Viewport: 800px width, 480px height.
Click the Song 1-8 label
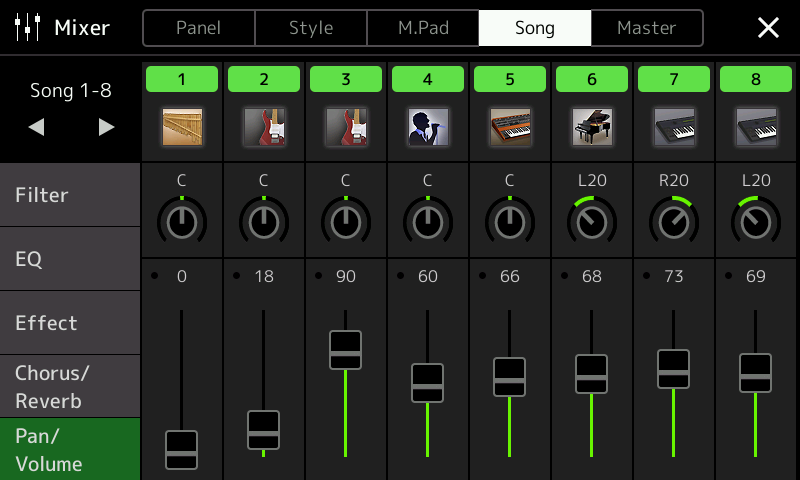point(71,91)
